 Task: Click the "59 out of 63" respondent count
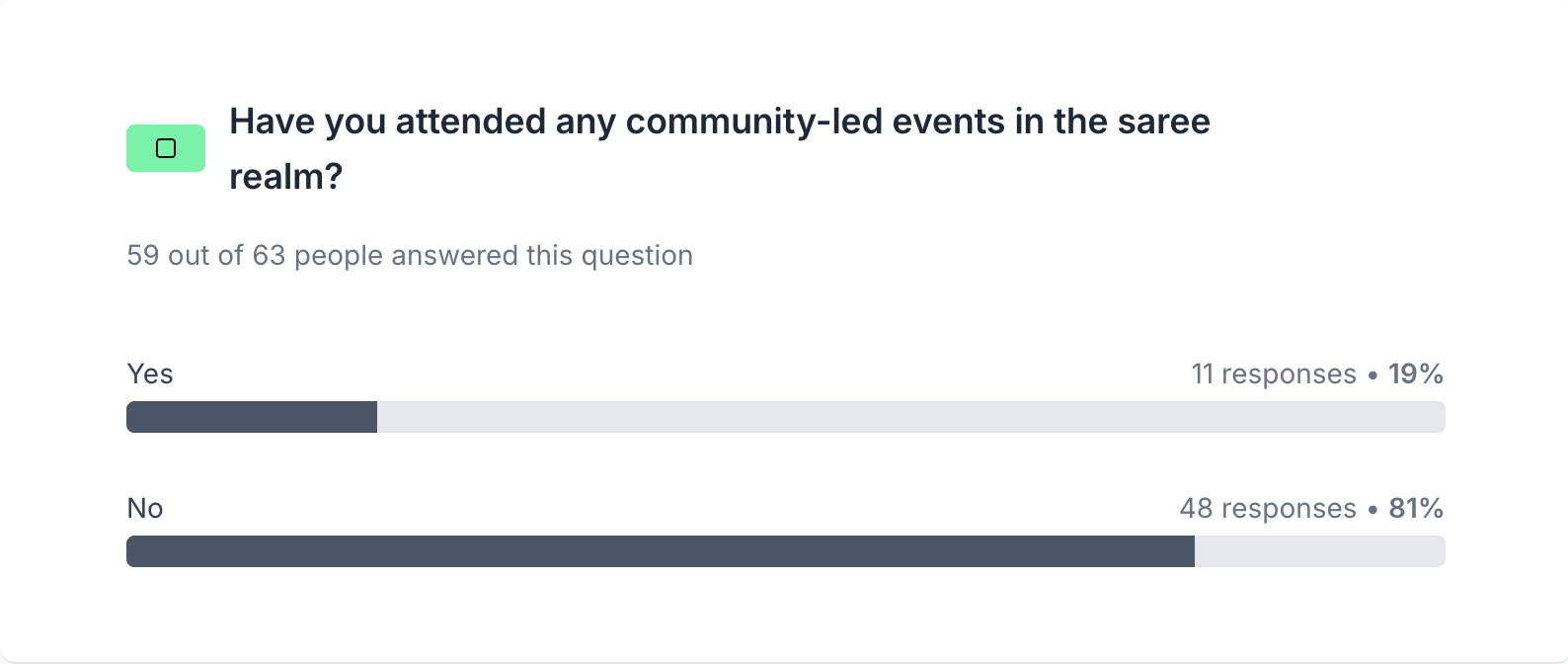pos(205,256)
